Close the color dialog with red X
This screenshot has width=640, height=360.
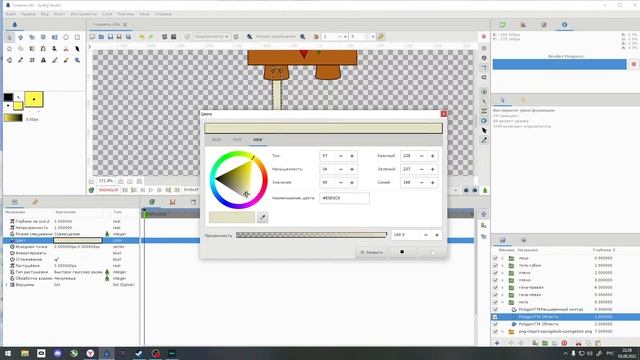(444, 114)
